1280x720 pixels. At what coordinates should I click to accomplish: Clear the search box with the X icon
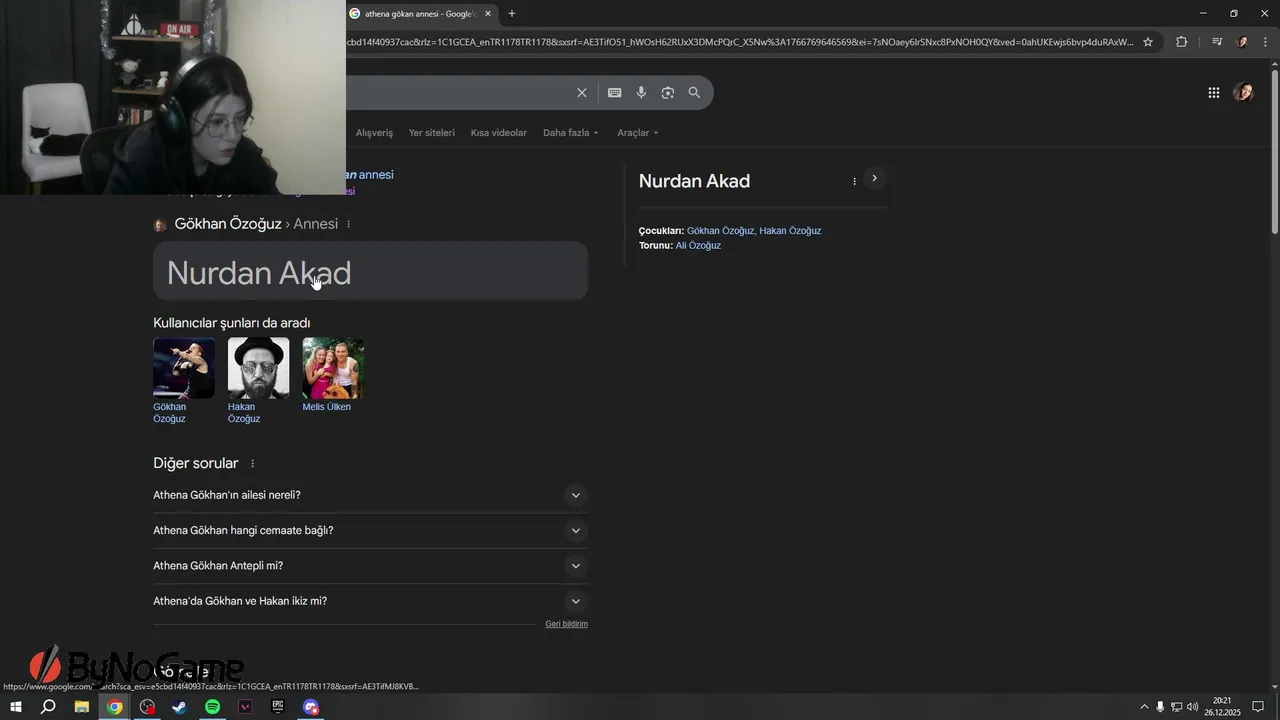click(x=581, y=92)
